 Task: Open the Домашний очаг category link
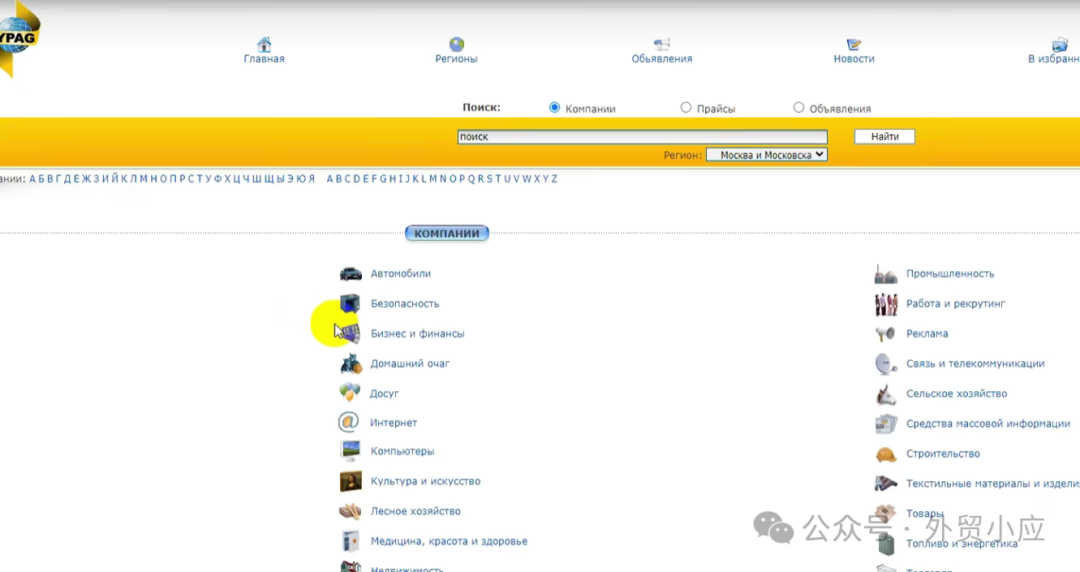pos(410,363)
